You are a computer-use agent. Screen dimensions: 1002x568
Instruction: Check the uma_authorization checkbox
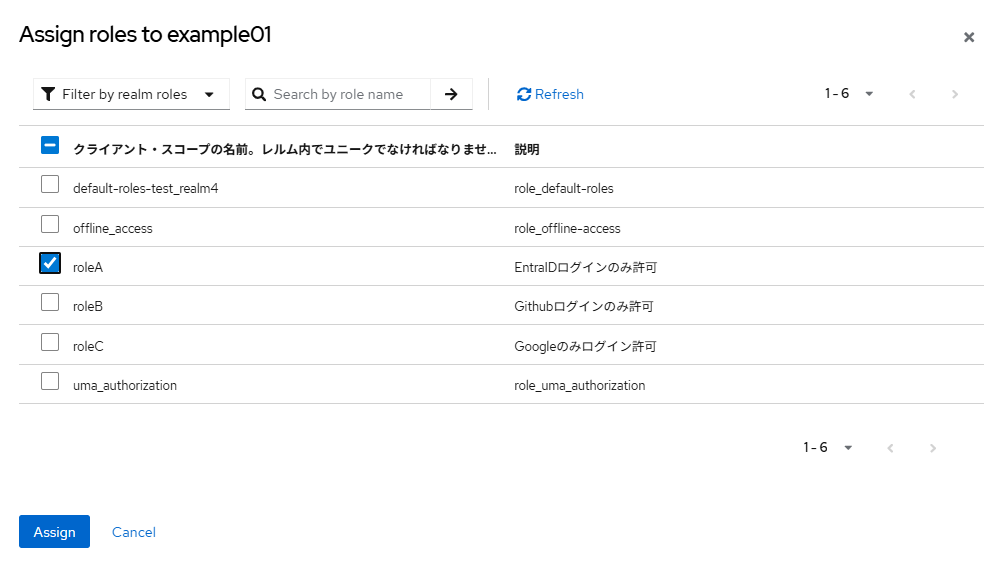(x=50, y=381)
